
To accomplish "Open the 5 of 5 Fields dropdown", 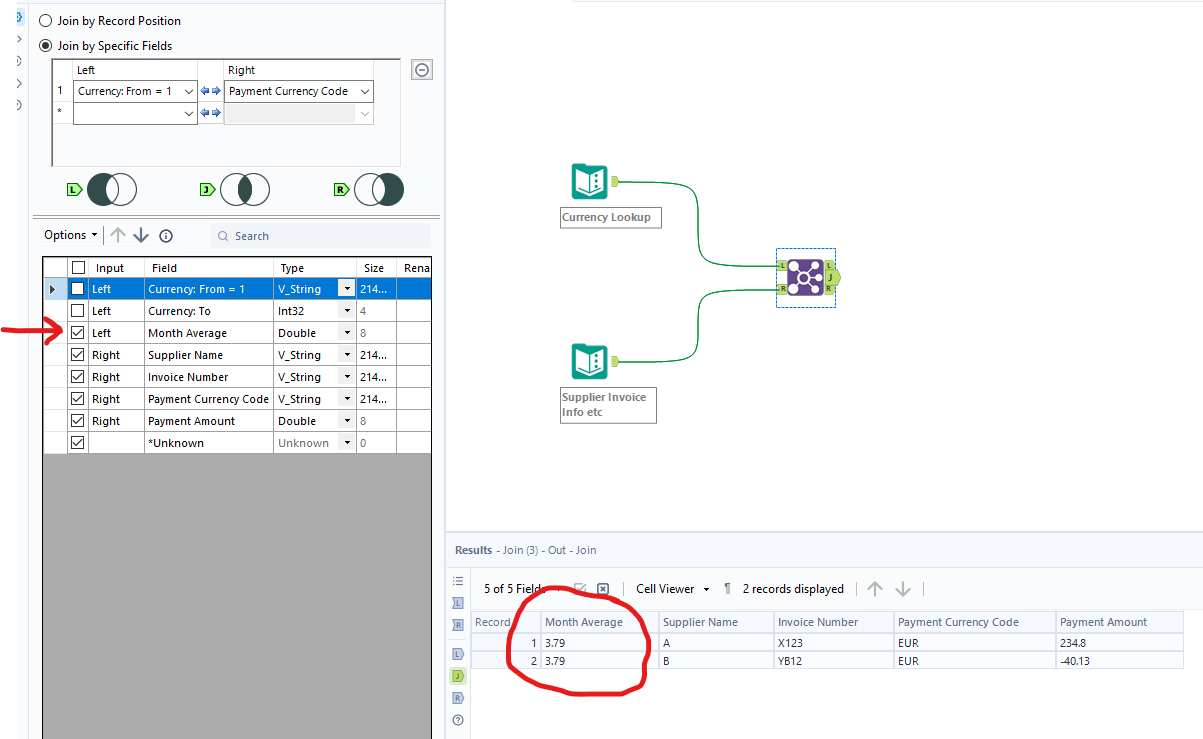I will (x=515, y=588).
